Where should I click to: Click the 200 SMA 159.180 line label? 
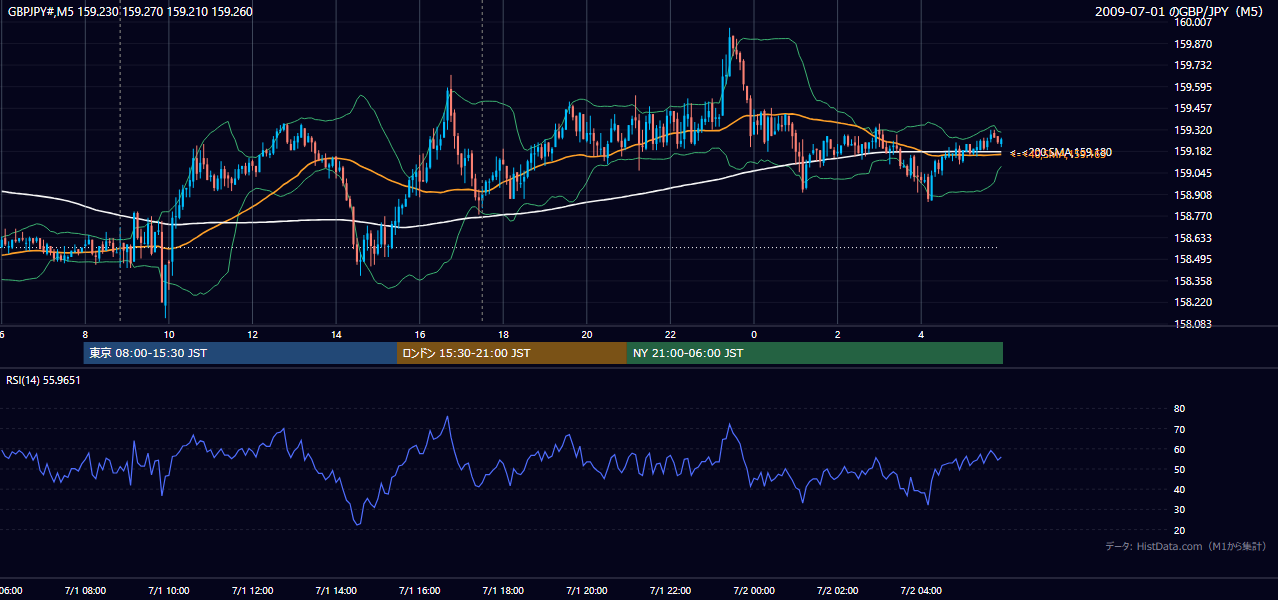pyautogui.click(x=1070, y=152)
